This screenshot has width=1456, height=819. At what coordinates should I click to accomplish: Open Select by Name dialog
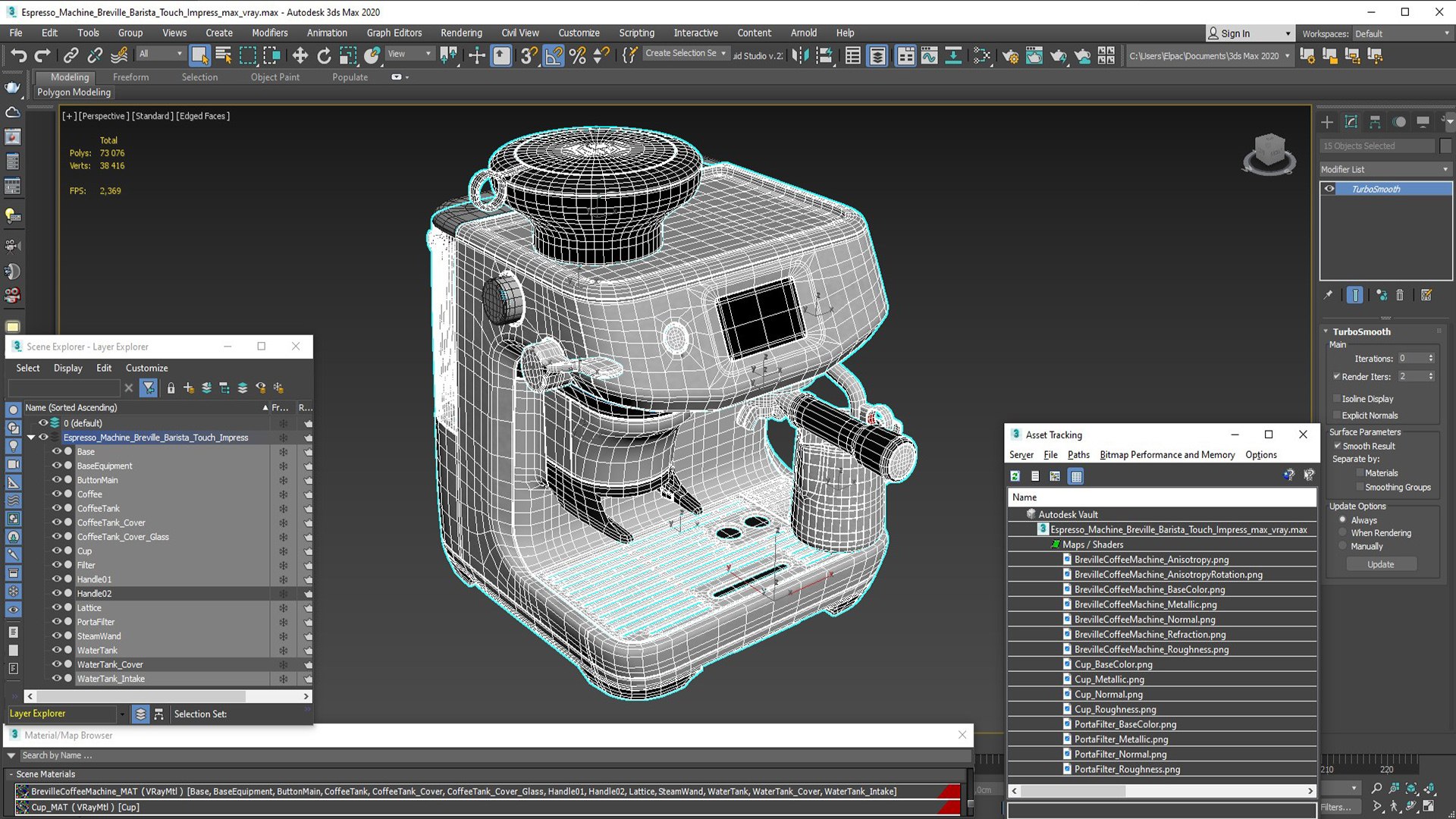(x=224, y=55)
